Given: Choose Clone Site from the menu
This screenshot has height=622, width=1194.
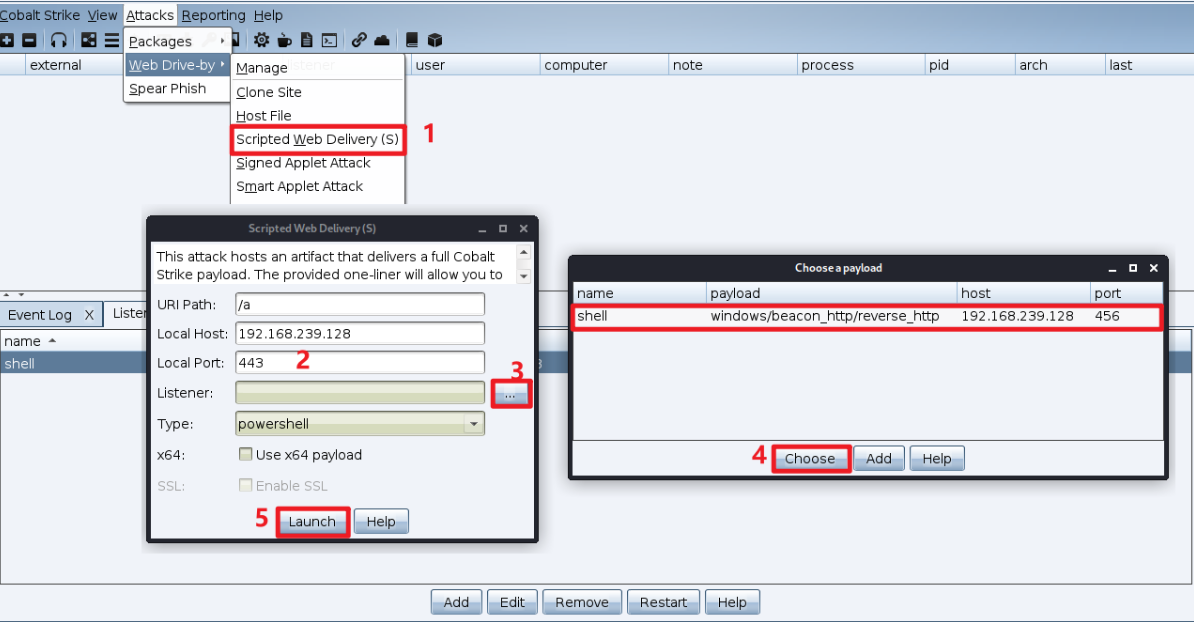Looking at the screenshot, I should (x=269, y=92).
